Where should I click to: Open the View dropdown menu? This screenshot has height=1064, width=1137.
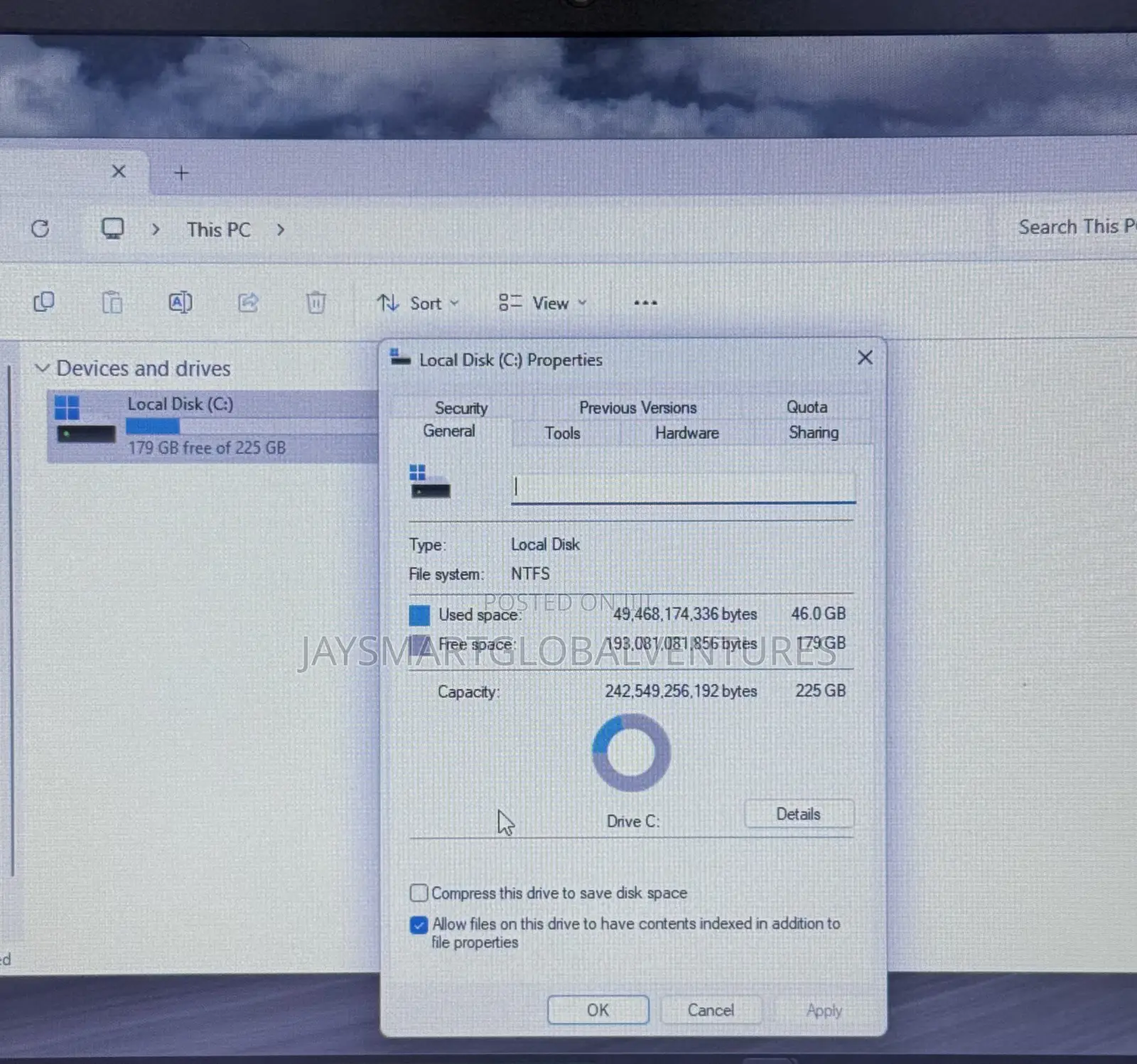tap(543, 303)
